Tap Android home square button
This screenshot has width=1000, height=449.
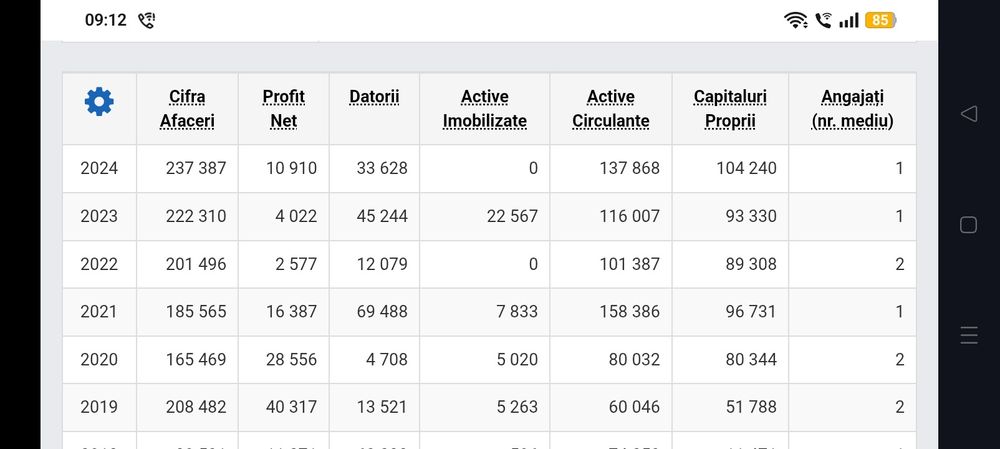(968, 224)
